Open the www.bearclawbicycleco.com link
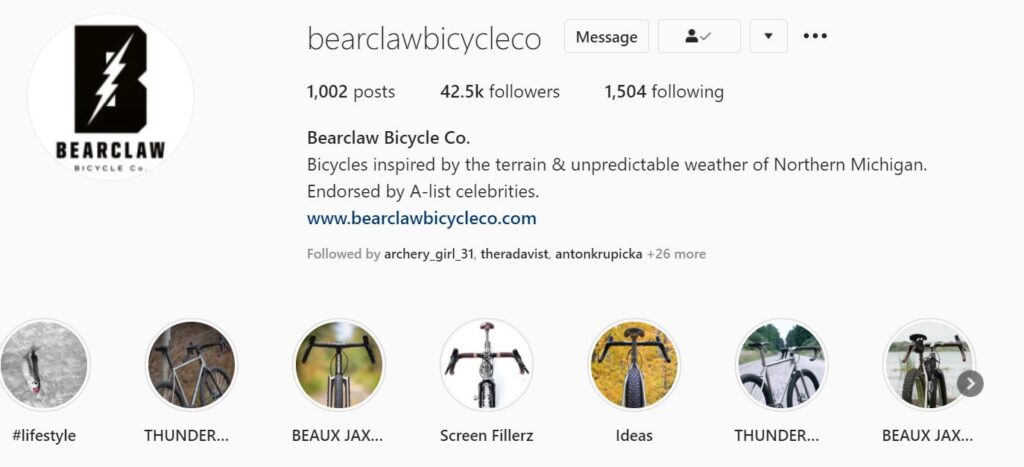The width and height of the screenshot is (1024, 467). 421,218
